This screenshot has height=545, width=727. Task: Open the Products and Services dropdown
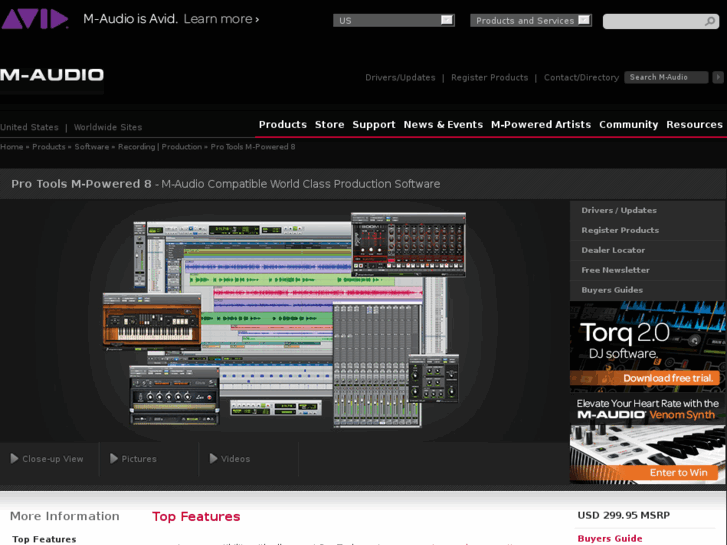click(x=531, y=20)
